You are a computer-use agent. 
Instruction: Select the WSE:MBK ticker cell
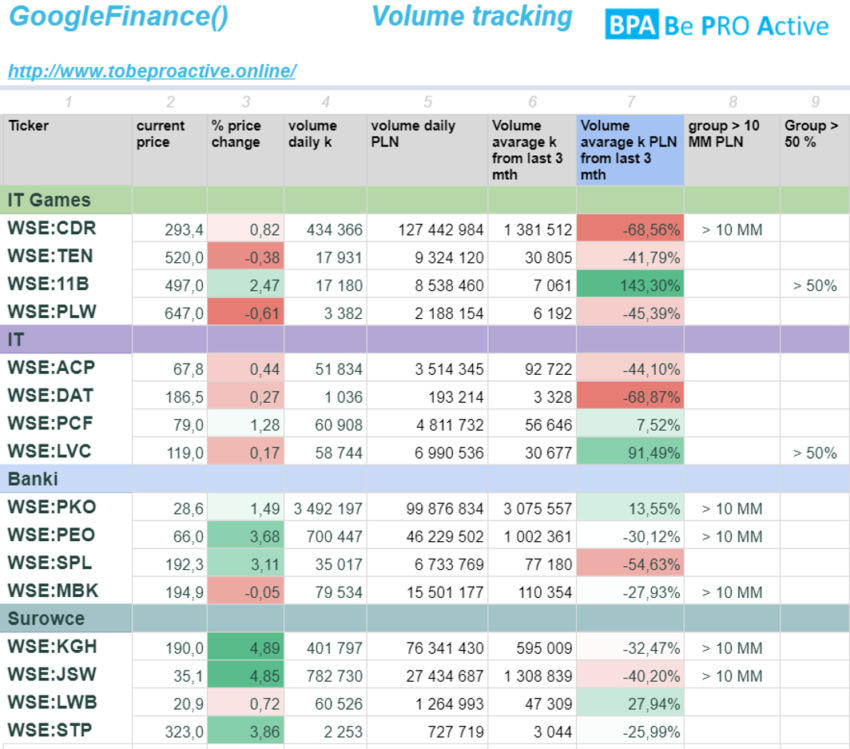click(x=66, y=591)
